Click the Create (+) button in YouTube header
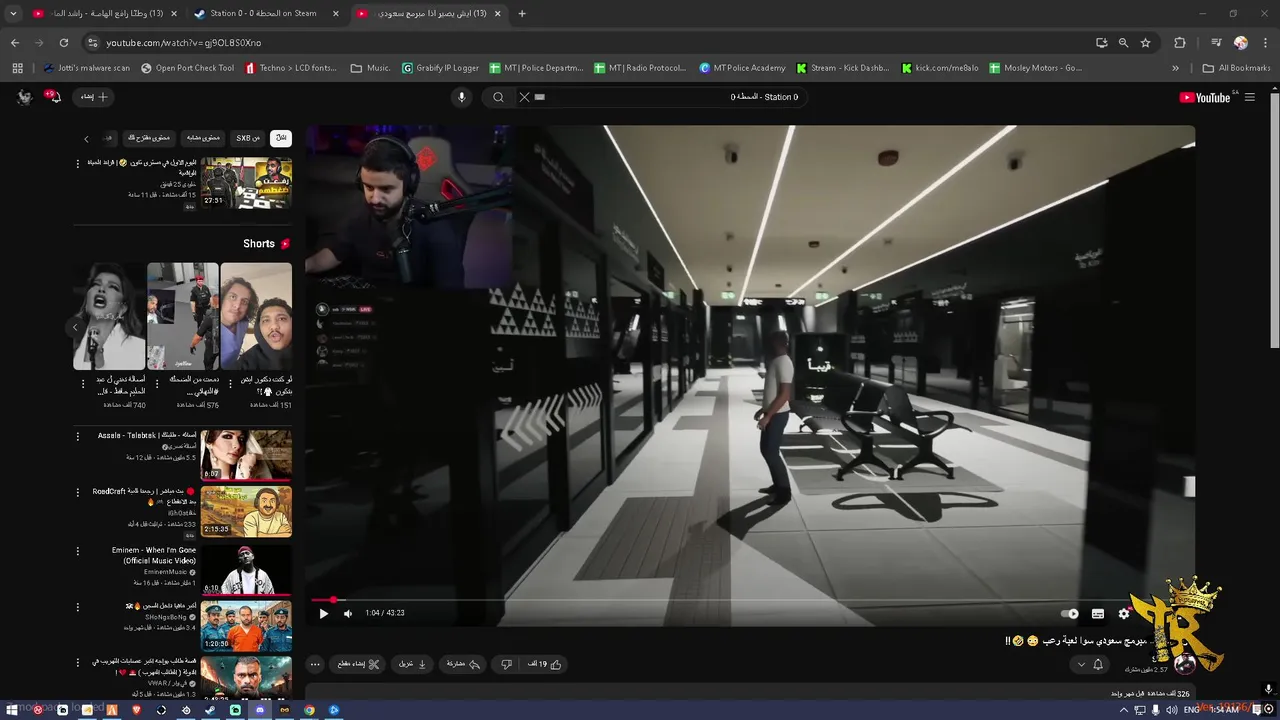 (x=94, y=97)
